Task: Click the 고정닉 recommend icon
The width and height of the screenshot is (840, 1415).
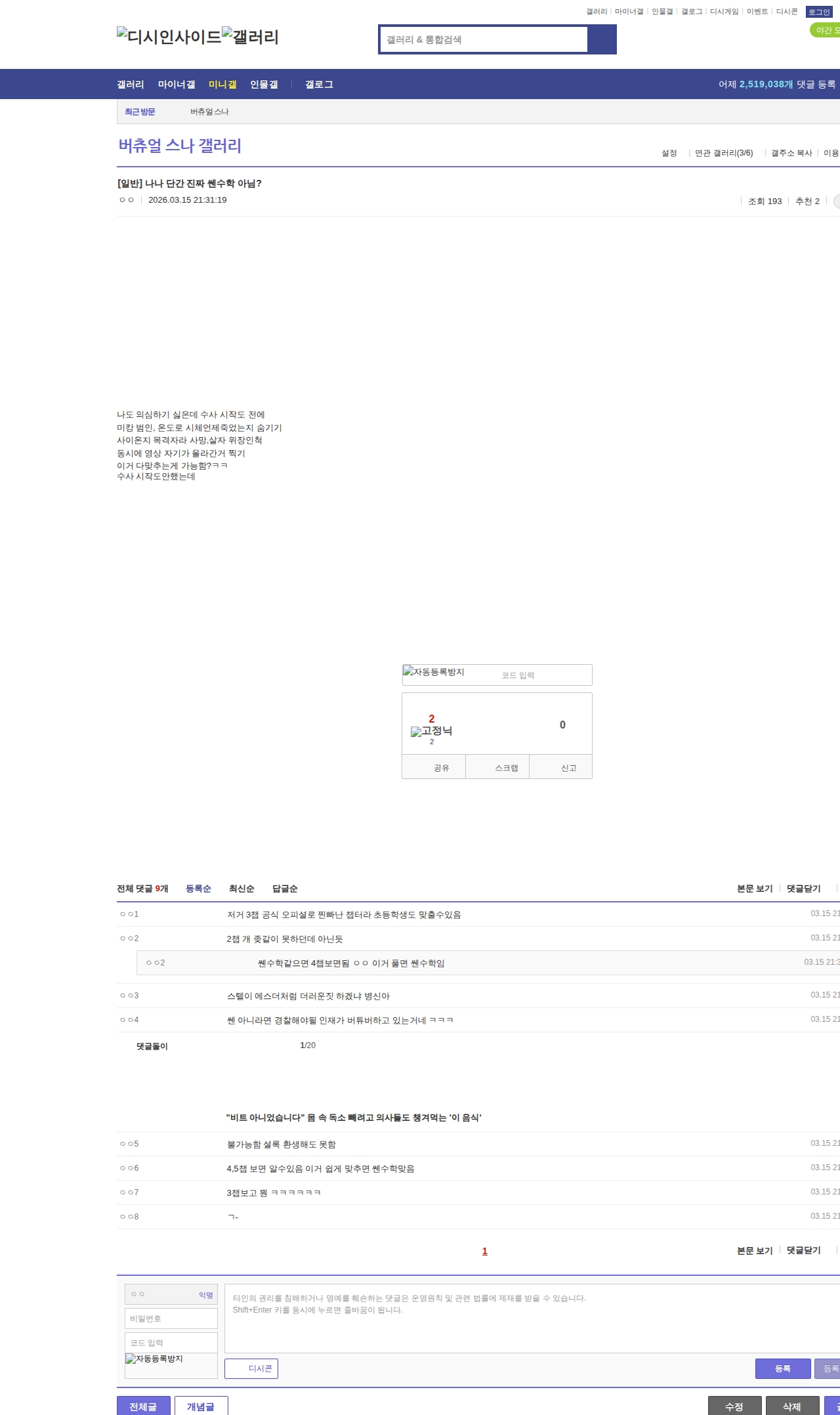Action: tap(431, 731)
